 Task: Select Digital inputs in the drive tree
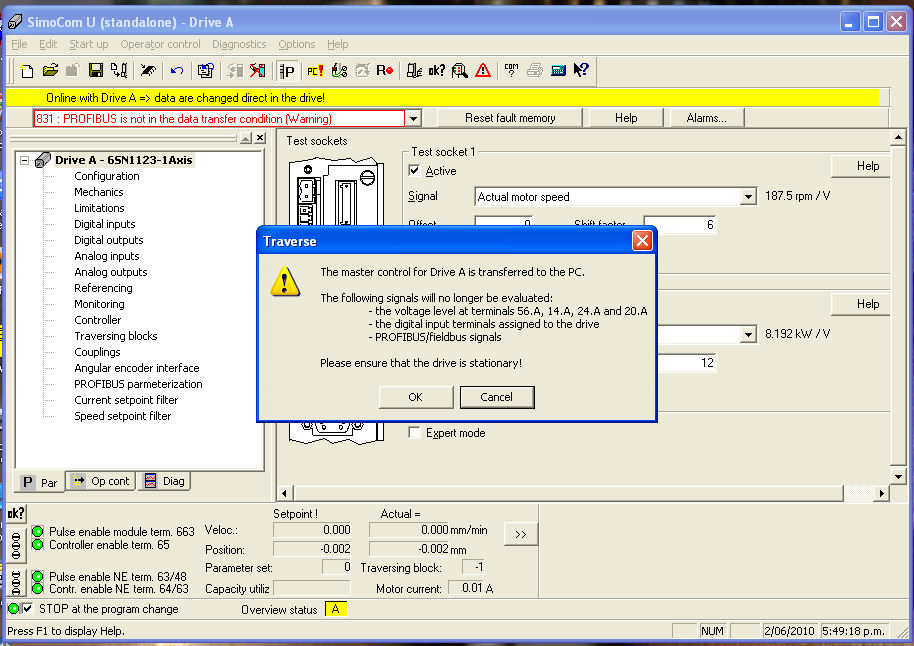pyautogui.click(x=104, y=224)
